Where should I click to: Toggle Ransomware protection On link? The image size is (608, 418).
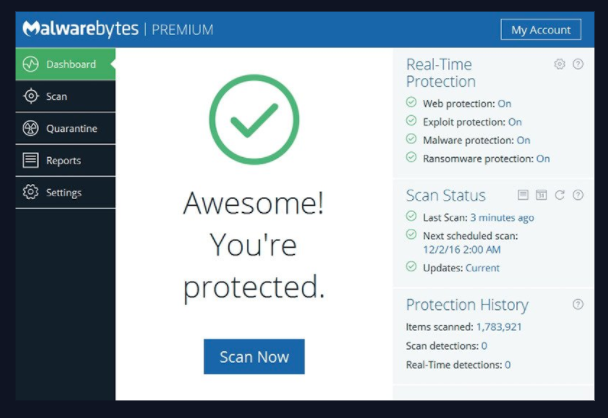click(x=542, y=158)
